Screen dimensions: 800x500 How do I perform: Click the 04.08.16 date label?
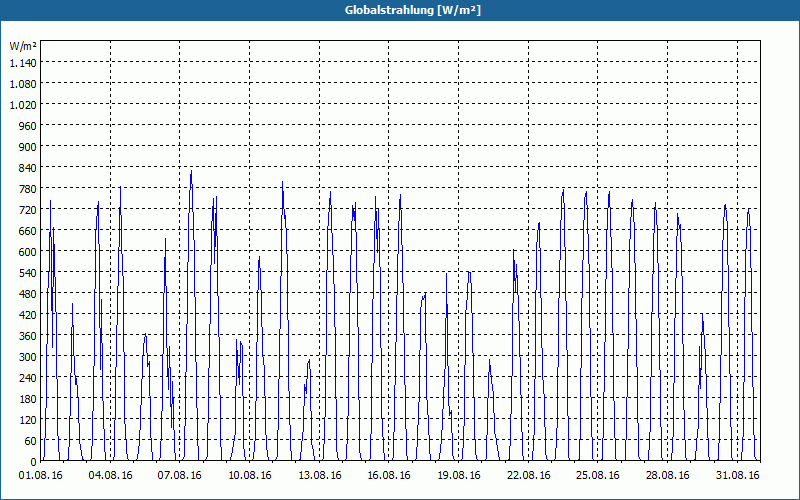pyautogui.click(x=110, y=476)
